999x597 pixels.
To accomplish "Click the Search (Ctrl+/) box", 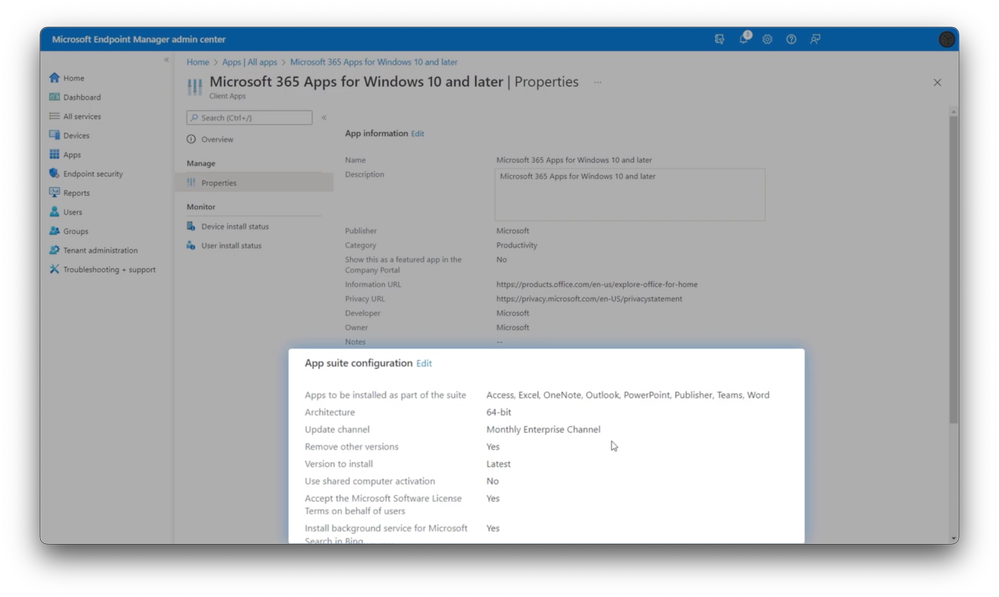I will point(249,117).
